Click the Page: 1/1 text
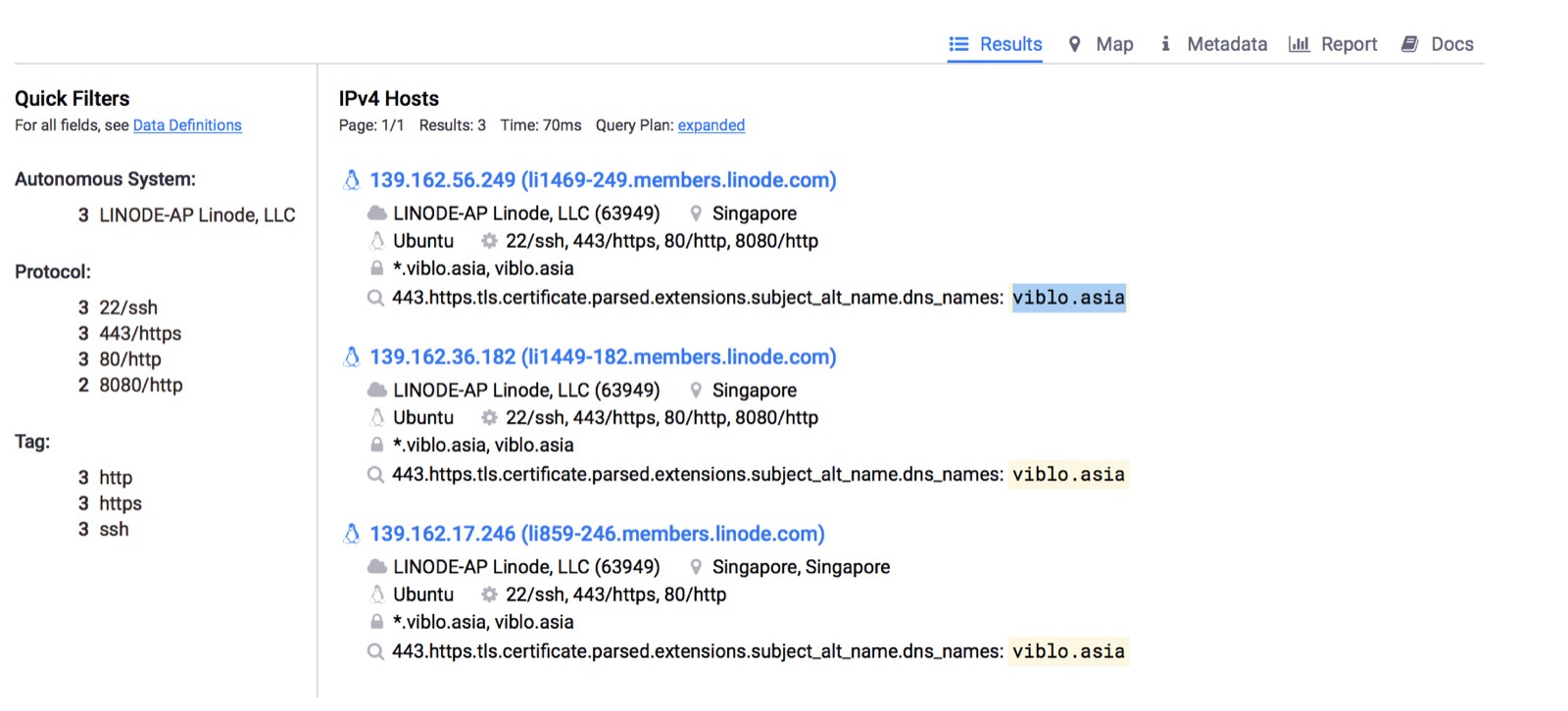The height and width of the screenshot is (711, 1568). click(371, 125)
